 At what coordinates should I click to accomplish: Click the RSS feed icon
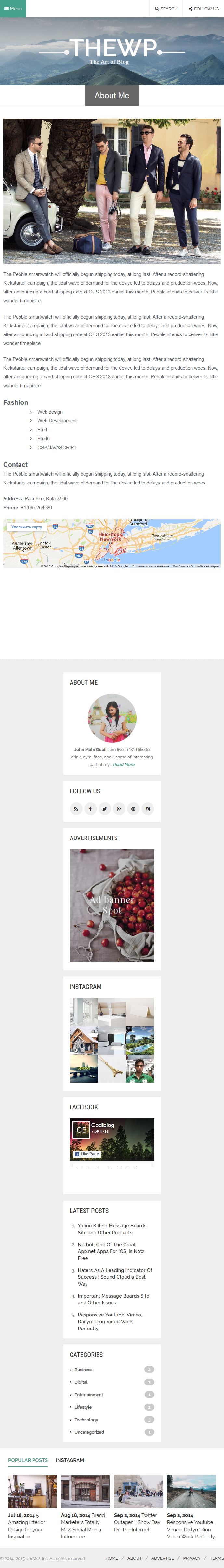[x=76, y=808]
